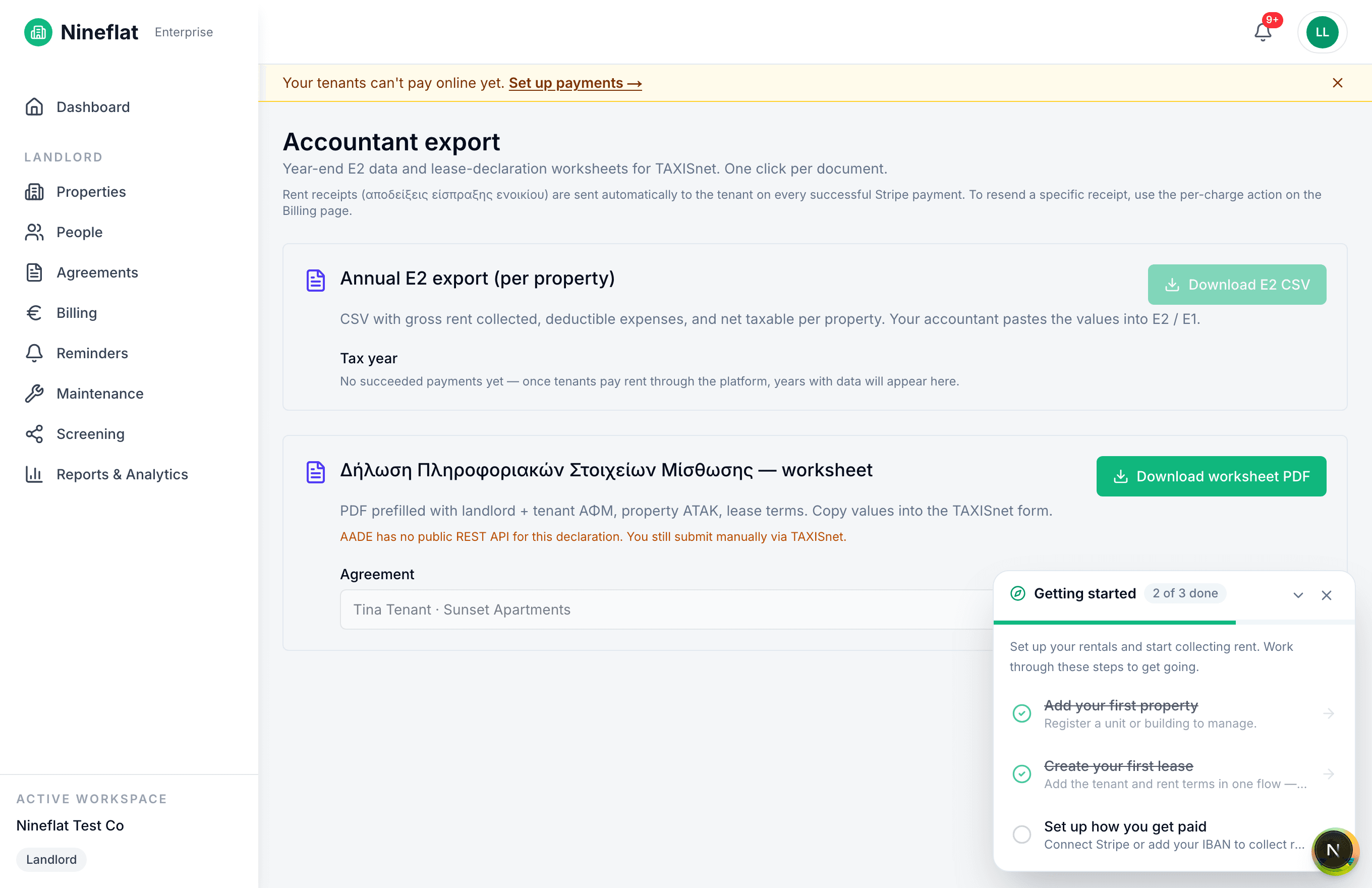Screen dimensions: 1372x888
Task: Dismiss the payments banner with X
Action: (x=1337, y=83)
